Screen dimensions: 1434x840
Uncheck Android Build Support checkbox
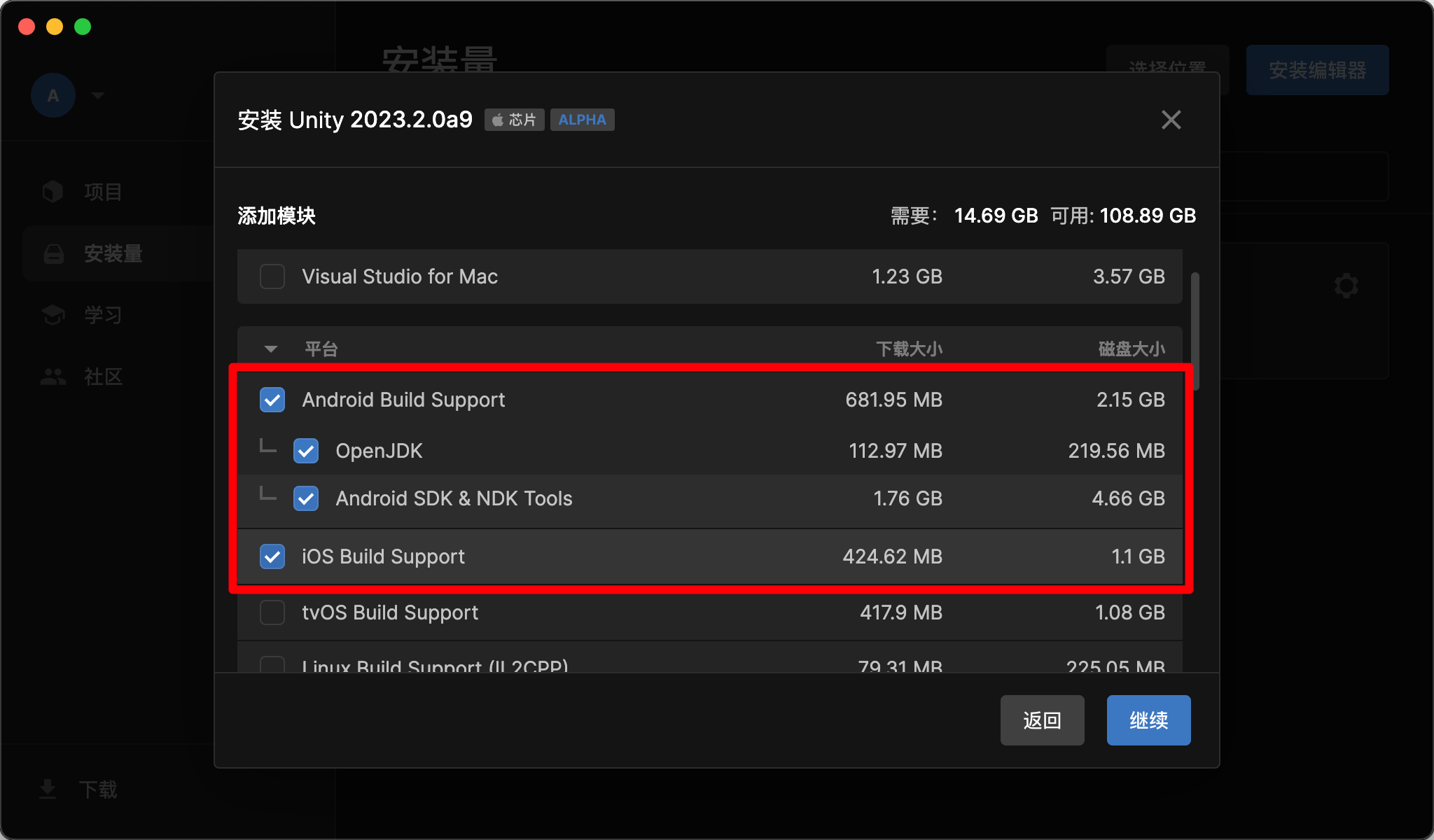(x=272, y=400)
